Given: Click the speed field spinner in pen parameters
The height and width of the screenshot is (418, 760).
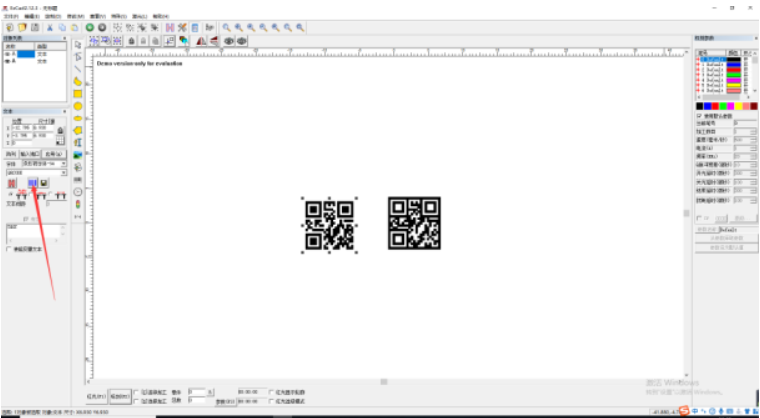Looking at the screenshot, I should click(x=751, y=140).
